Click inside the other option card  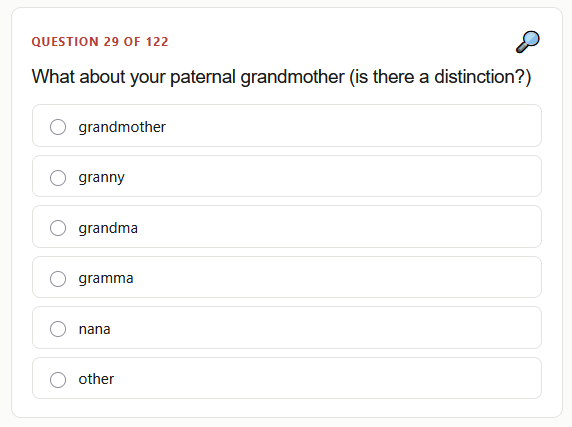[x=287, y=378]
